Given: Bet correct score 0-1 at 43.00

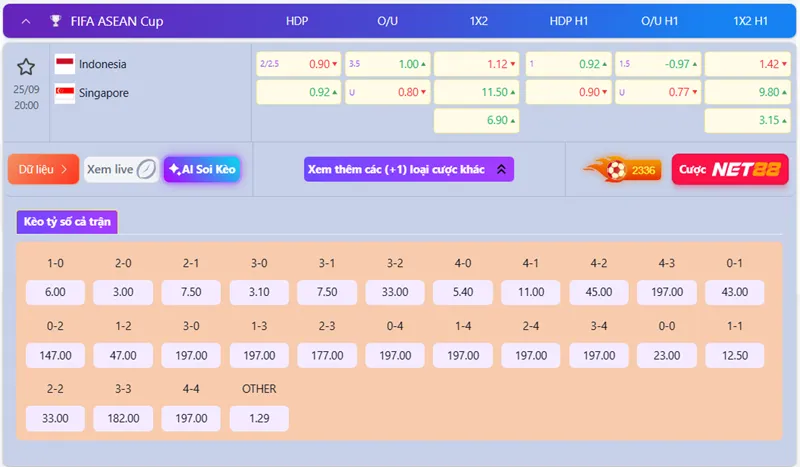Looking at the screenshot, I should click(x=735, y=292).
